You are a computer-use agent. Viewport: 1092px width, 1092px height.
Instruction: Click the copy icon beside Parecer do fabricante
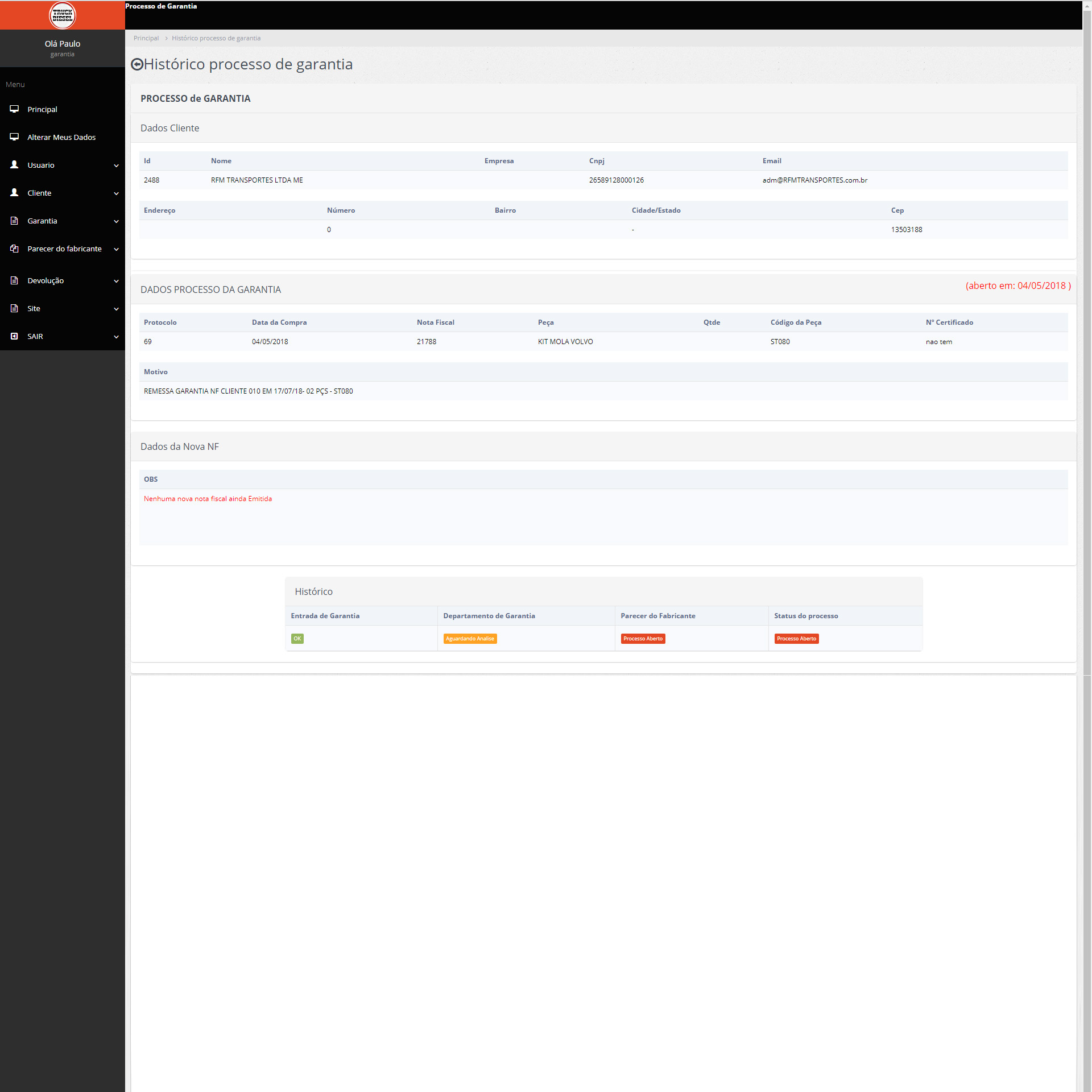pyautogui.click(x=14, y=249)
